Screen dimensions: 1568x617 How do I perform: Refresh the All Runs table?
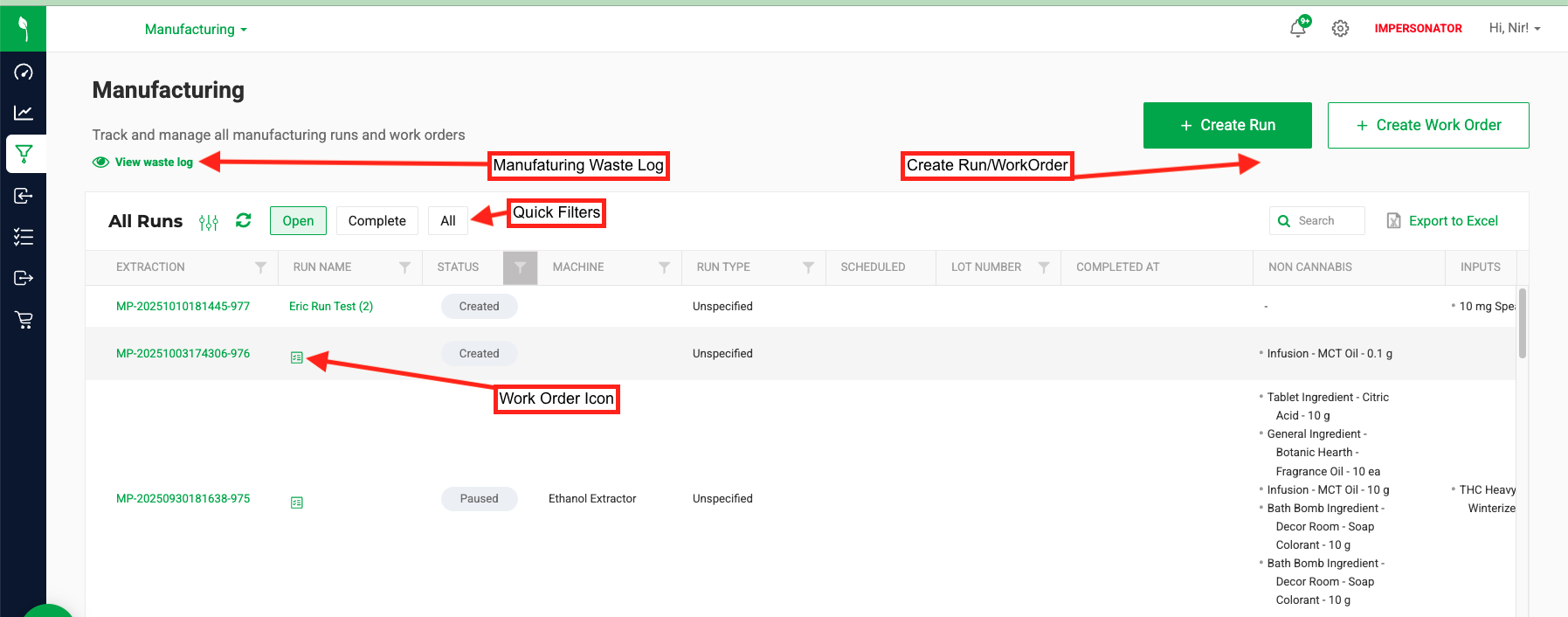coord(244,220)
